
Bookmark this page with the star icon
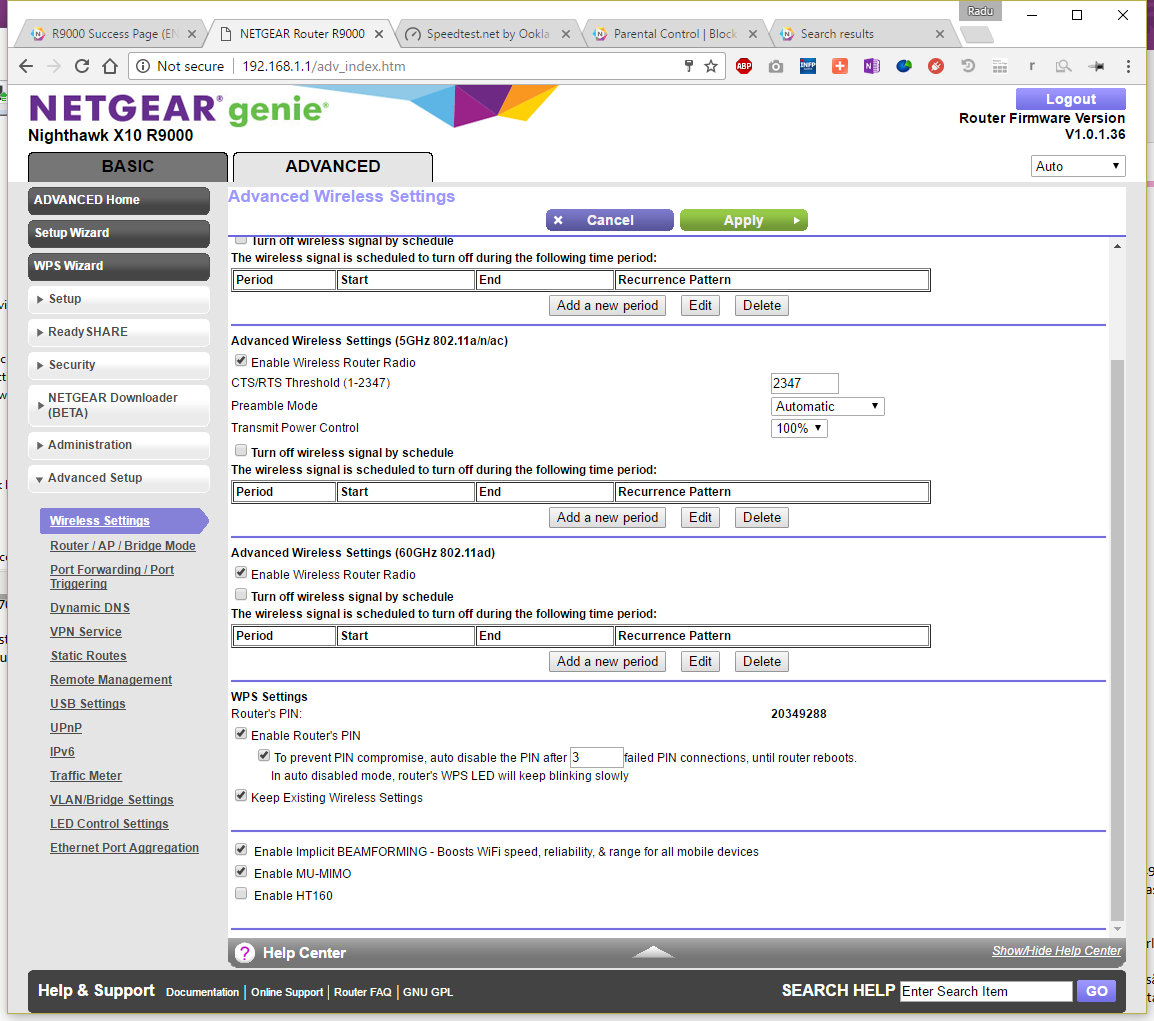(711, 66)
